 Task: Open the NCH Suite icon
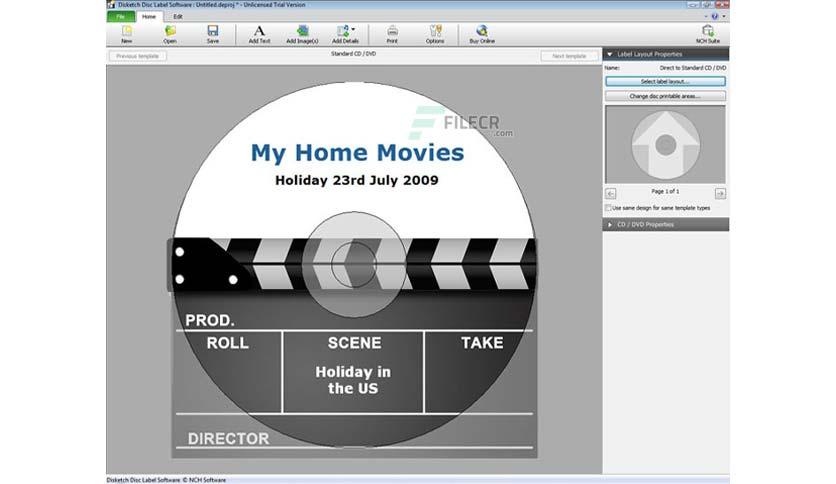coord(708,33)
